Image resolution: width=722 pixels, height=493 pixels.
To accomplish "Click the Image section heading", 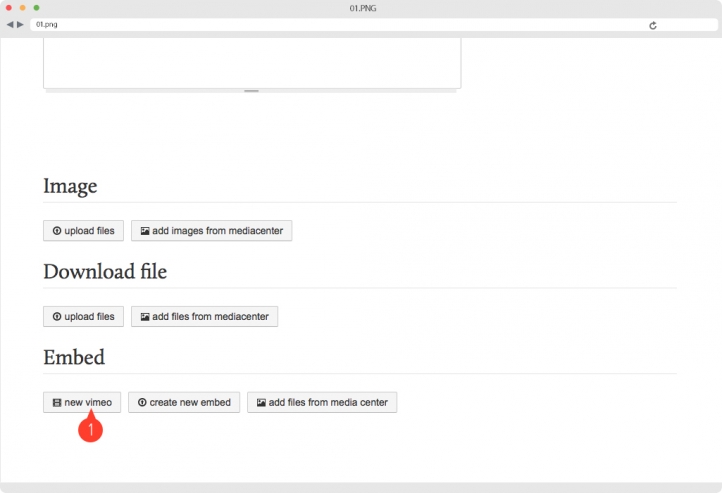I will (x=70, y=186).
